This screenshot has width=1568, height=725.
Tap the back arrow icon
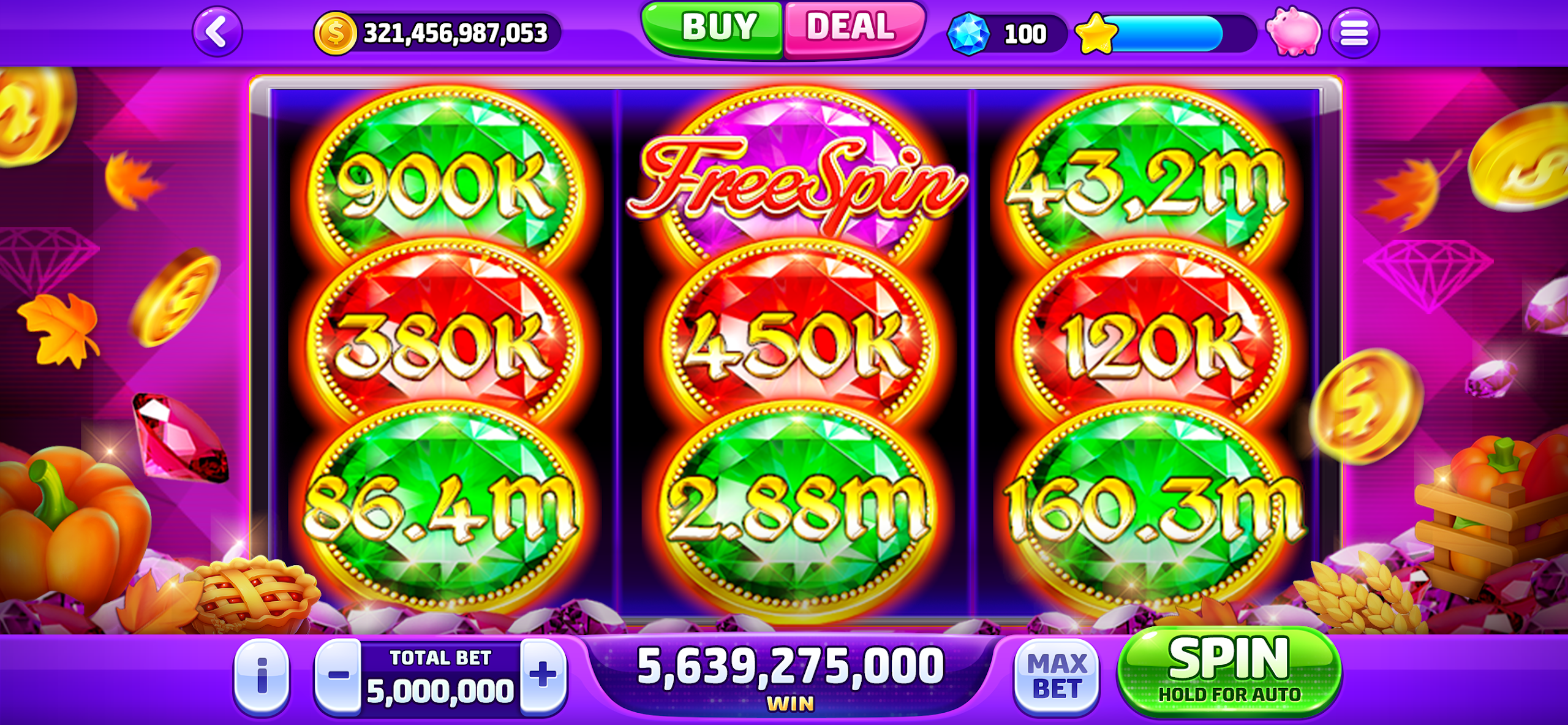coord(217,32)
